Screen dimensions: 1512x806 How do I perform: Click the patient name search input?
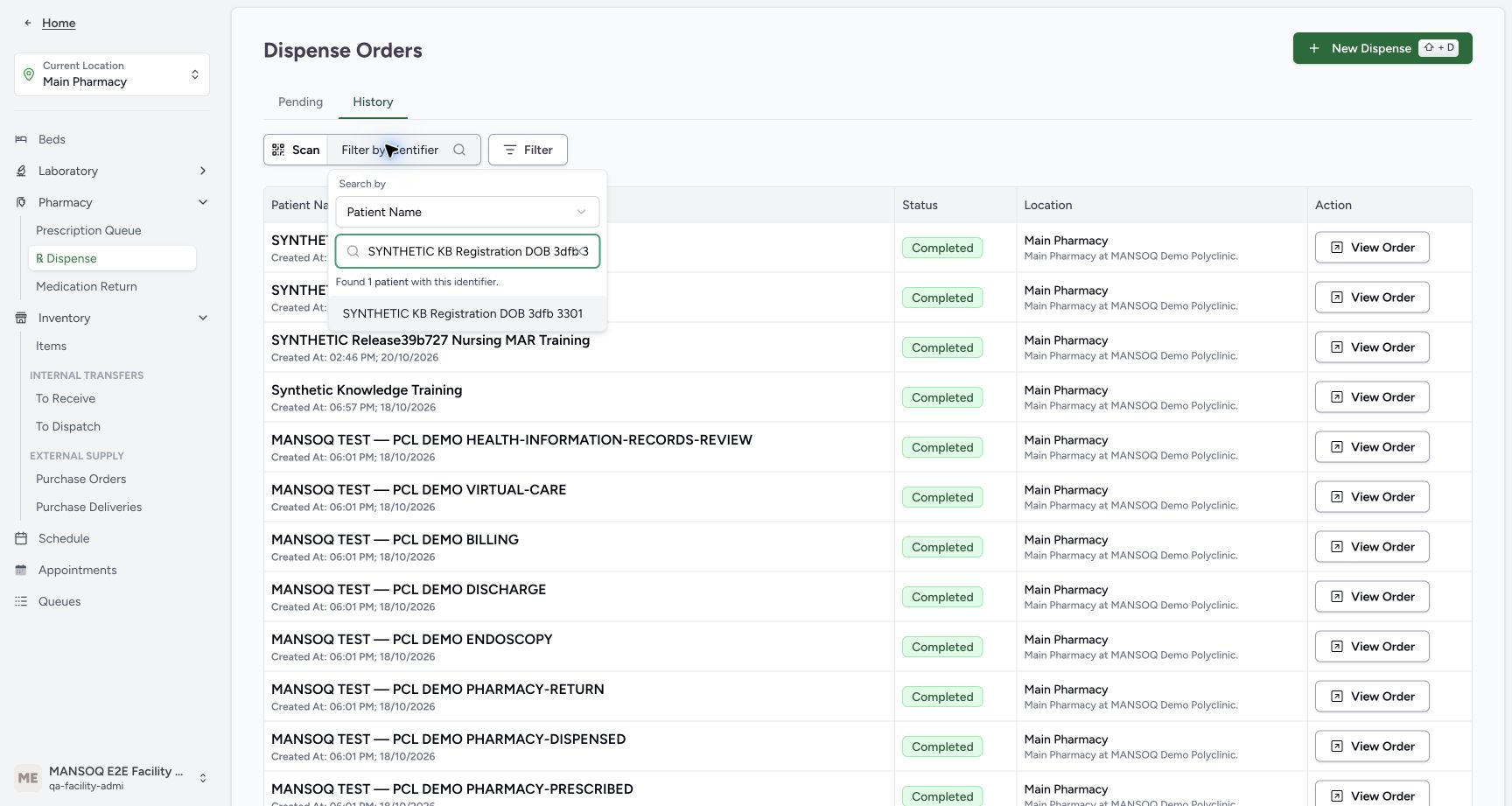click(x=467, y=251)
